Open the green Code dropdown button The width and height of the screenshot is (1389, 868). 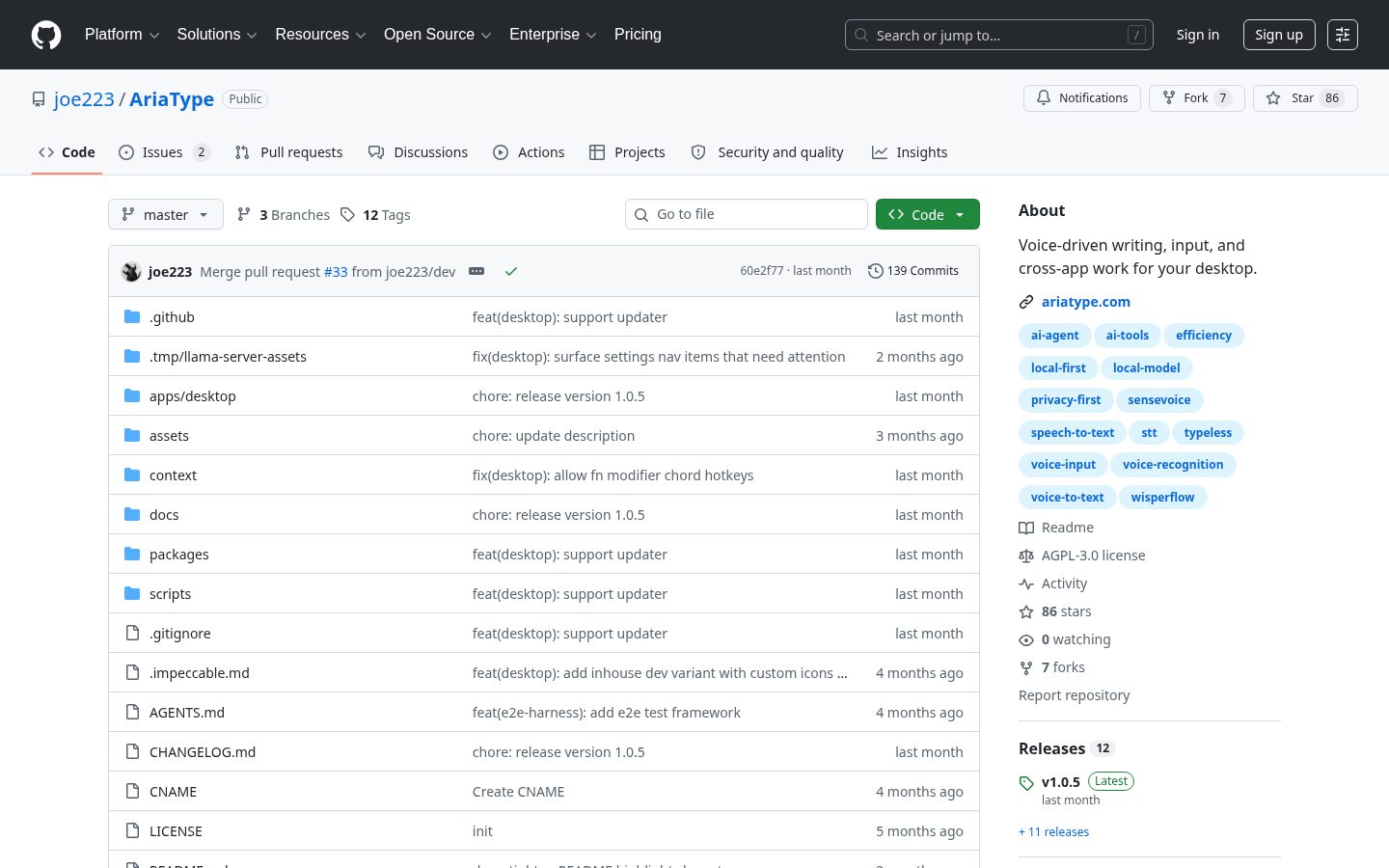(928, 214)
